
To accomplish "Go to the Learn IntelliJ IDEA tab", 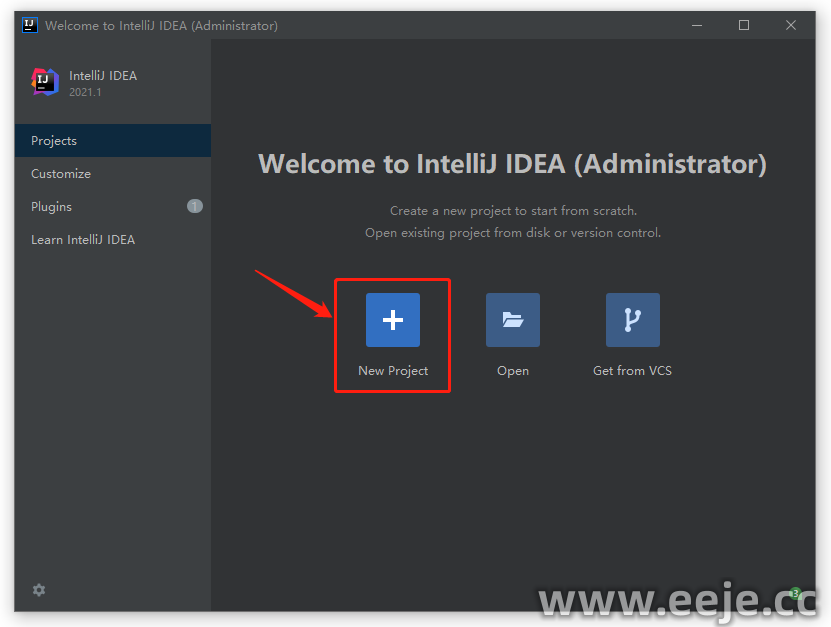I will click(x=83, y=240).
